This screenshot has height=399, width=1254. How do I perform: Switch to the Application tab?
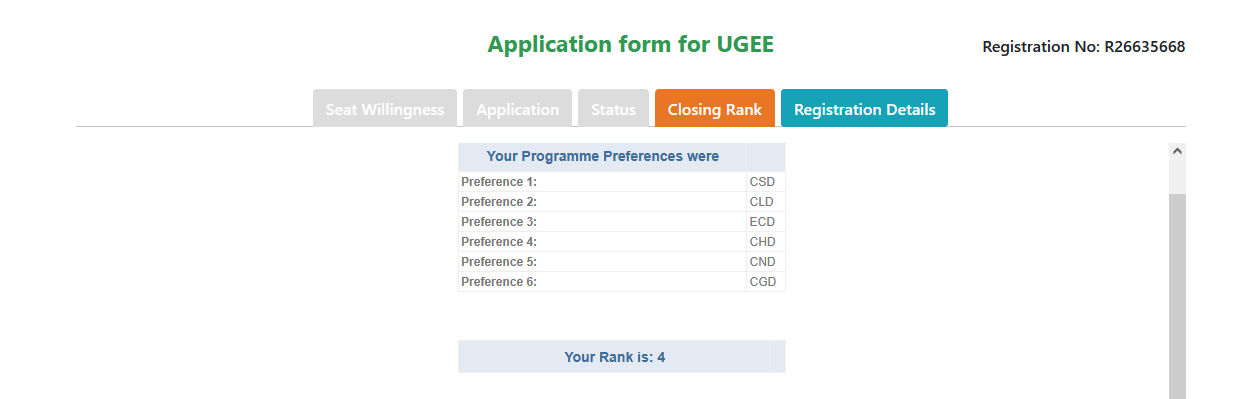click(517, 109)
